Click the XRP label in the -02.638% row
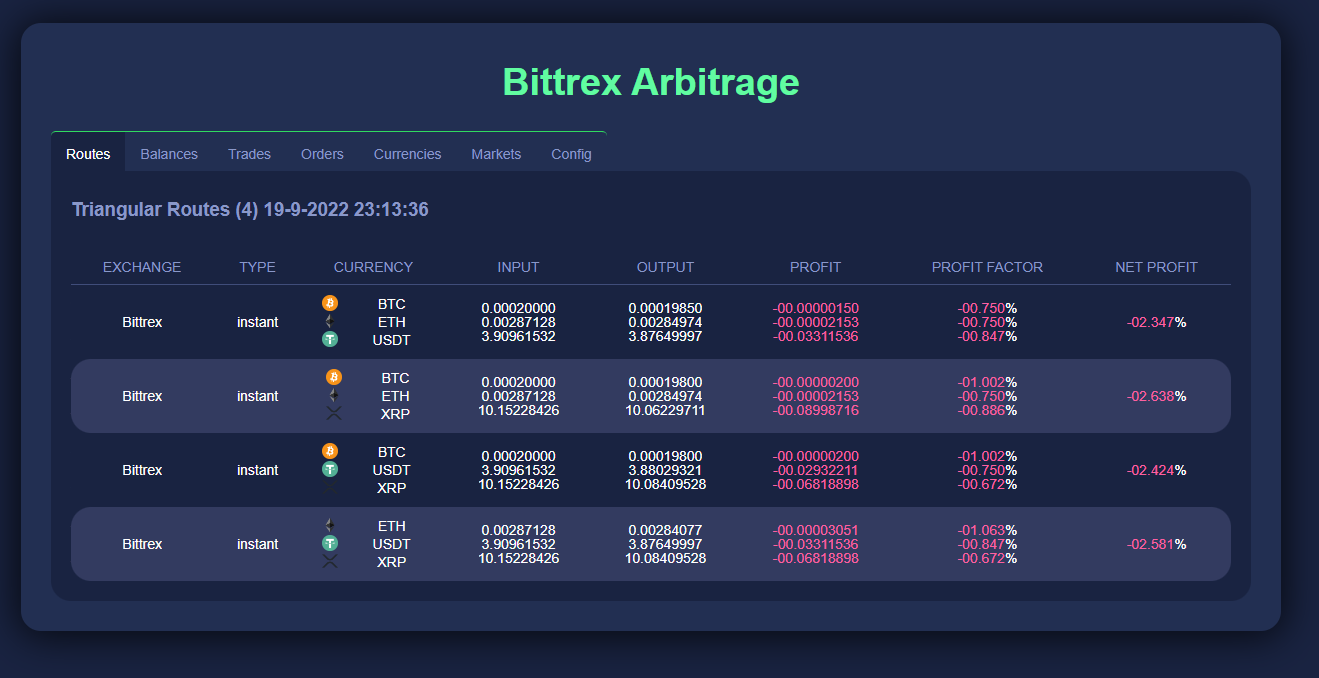Image resolution: width=1319 pixels, height=678 pixels. click(395, 414)
